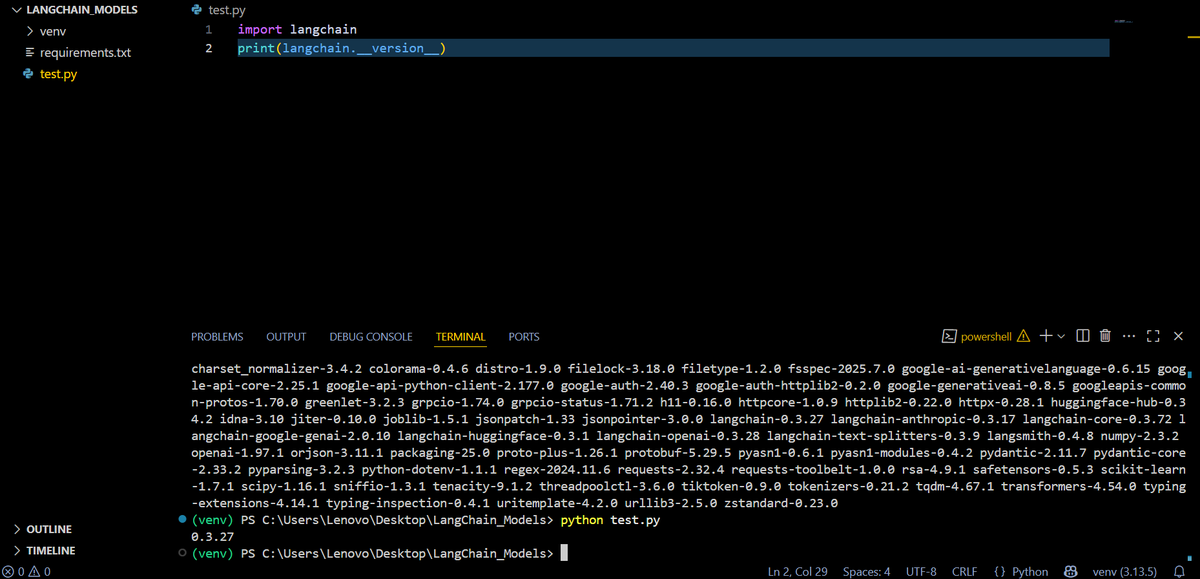1200x579 pixels.
Task: Click the powershell terminal icon
Action: point(950,337)
